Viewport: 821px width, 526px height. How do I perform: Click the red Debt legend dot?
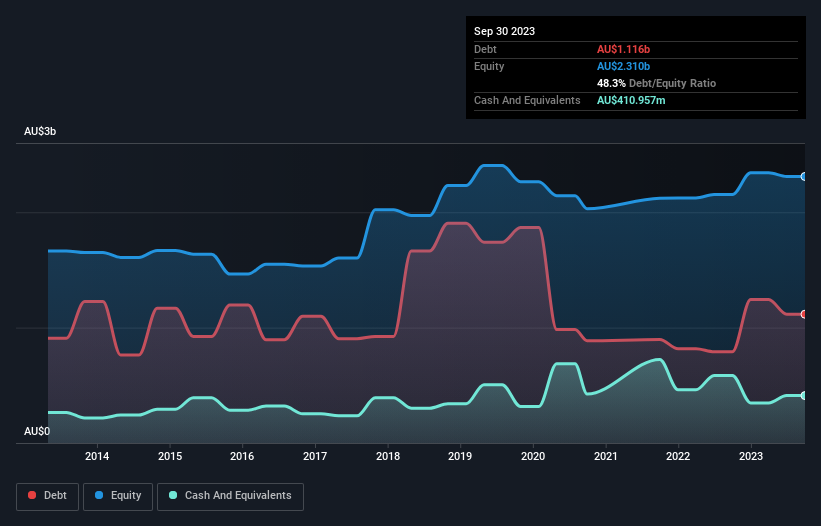coord(32,495)
